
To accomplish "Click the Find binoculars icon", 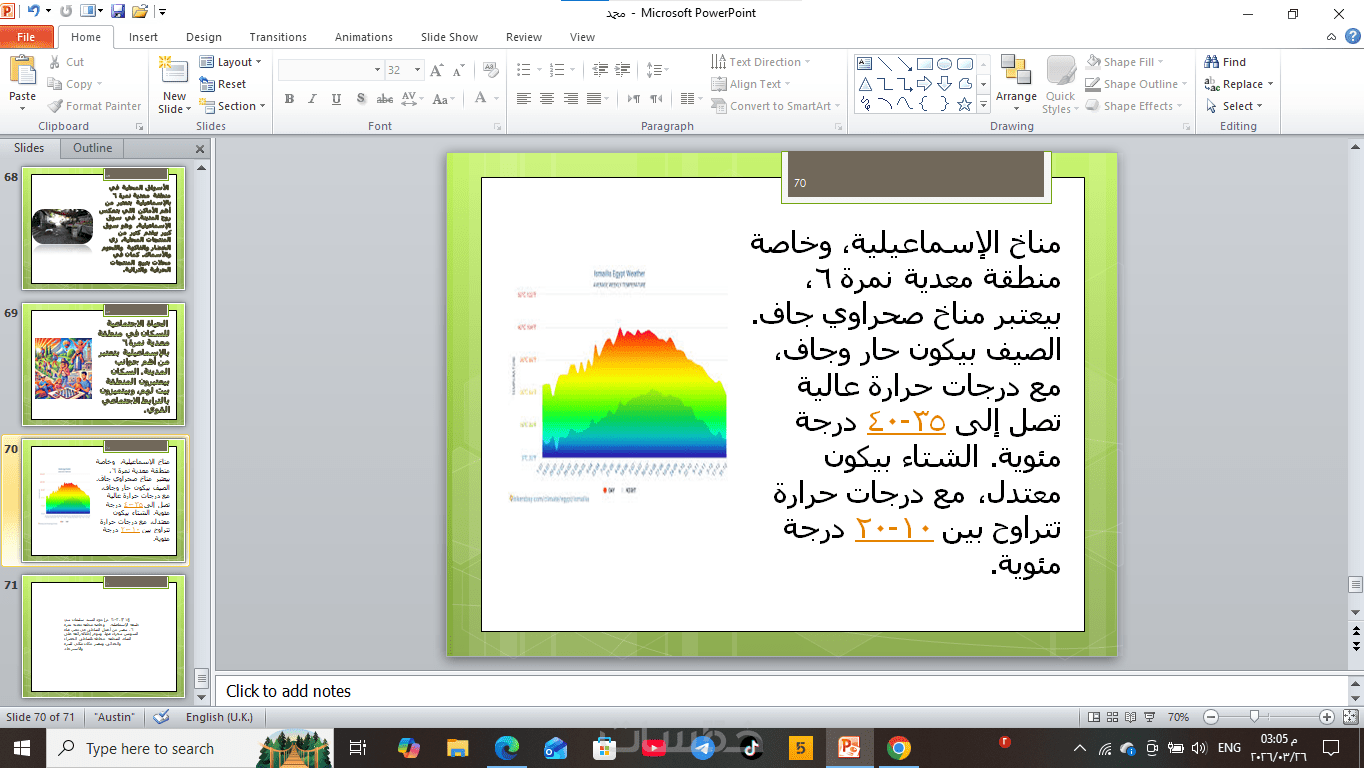I will click(1212, 62).
